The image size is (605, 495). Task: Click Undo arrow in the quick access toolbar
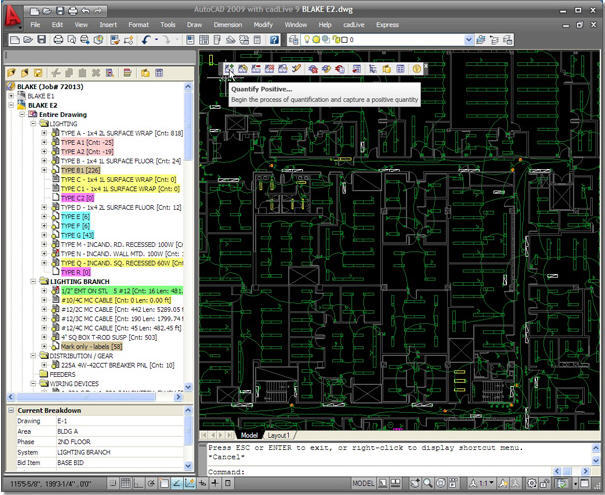[85, 11]
